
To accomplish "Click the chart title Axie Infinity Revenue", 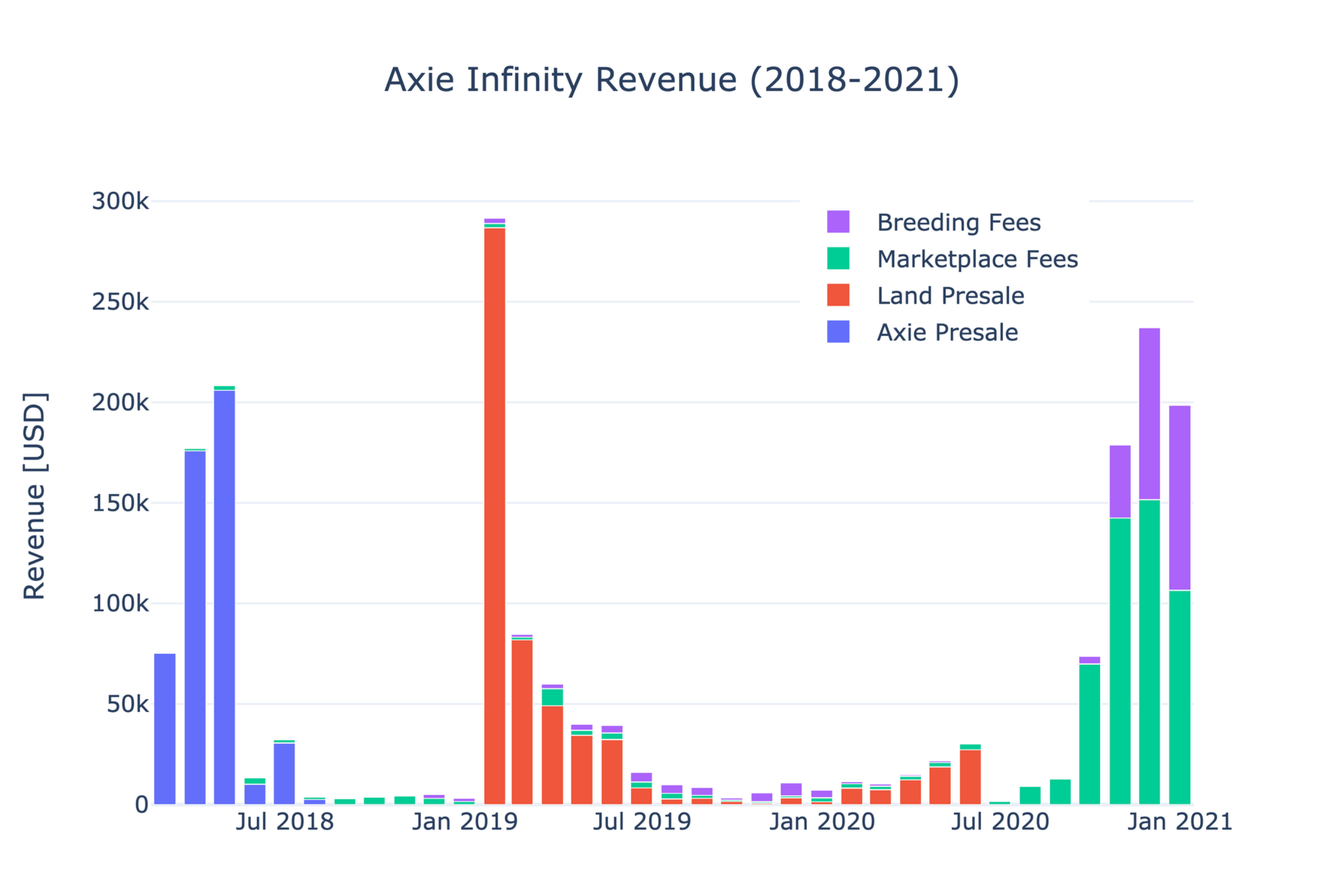I will 671,80.
